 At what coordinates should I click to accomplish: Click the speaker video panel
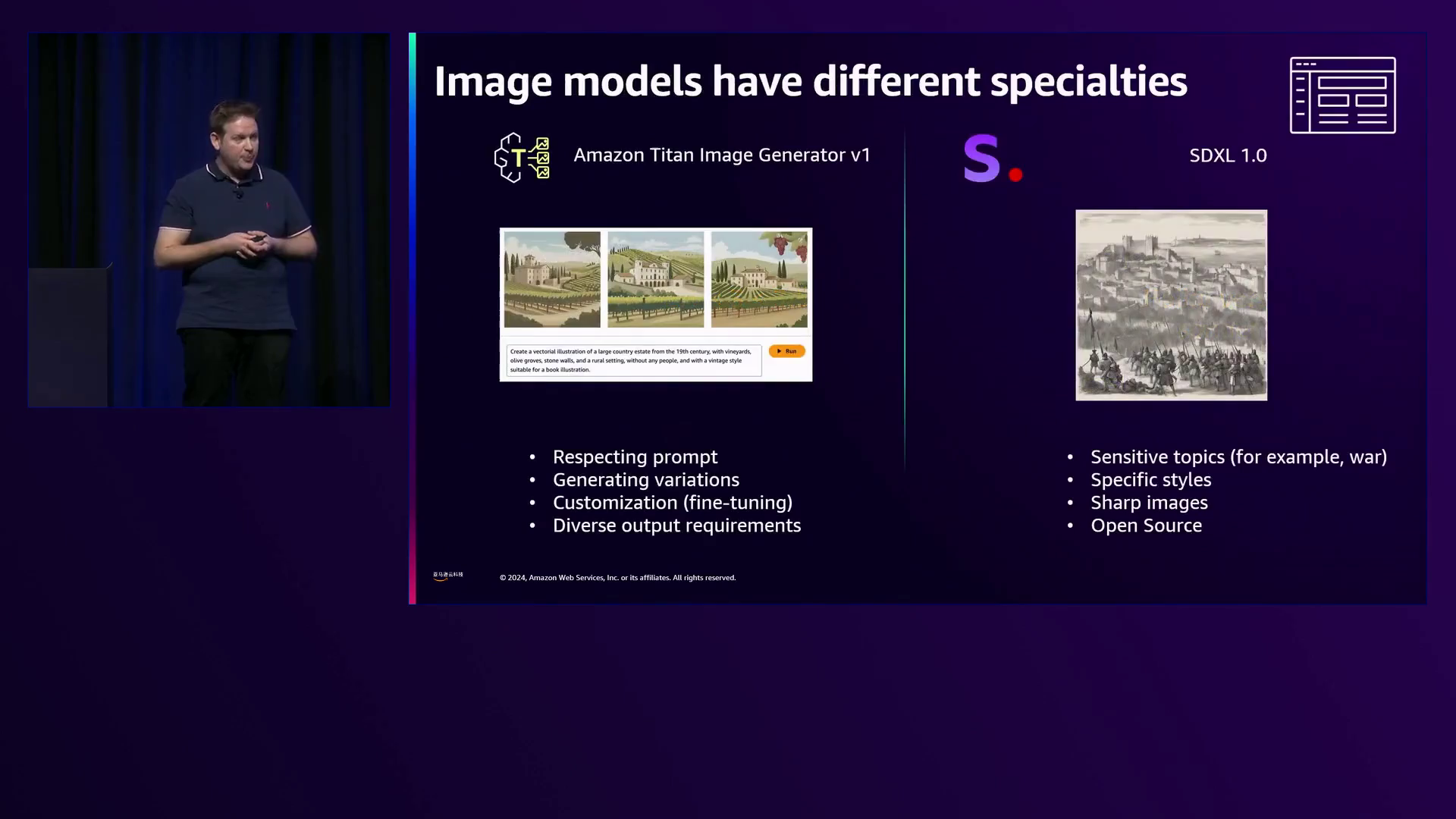209,220
